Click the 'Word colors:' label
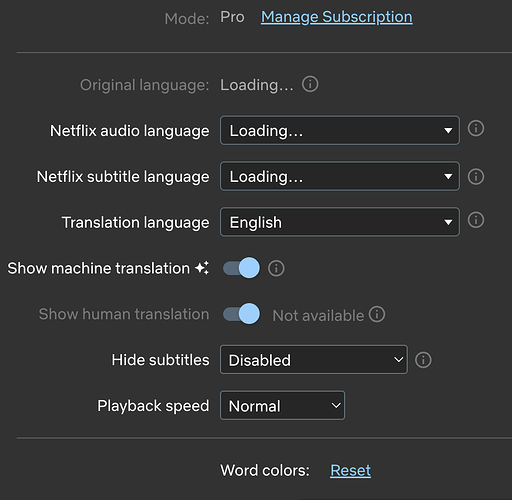This screenshot has width=512, height=500. pyautogui.click(x=265, y=471)
